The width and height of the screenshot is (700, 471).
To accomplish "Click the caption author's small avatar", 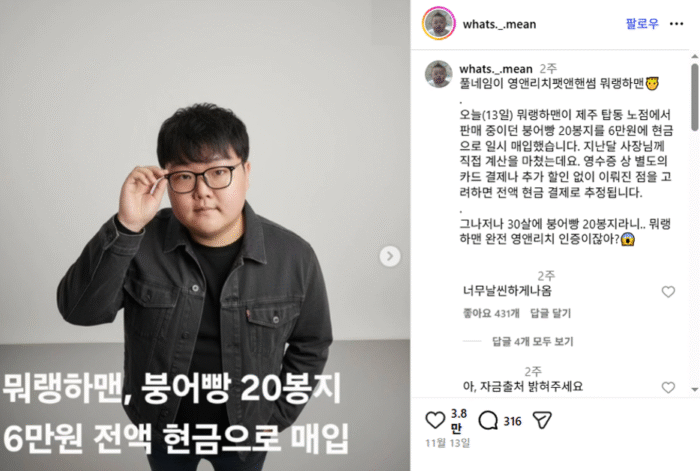I will pos(438,74).
